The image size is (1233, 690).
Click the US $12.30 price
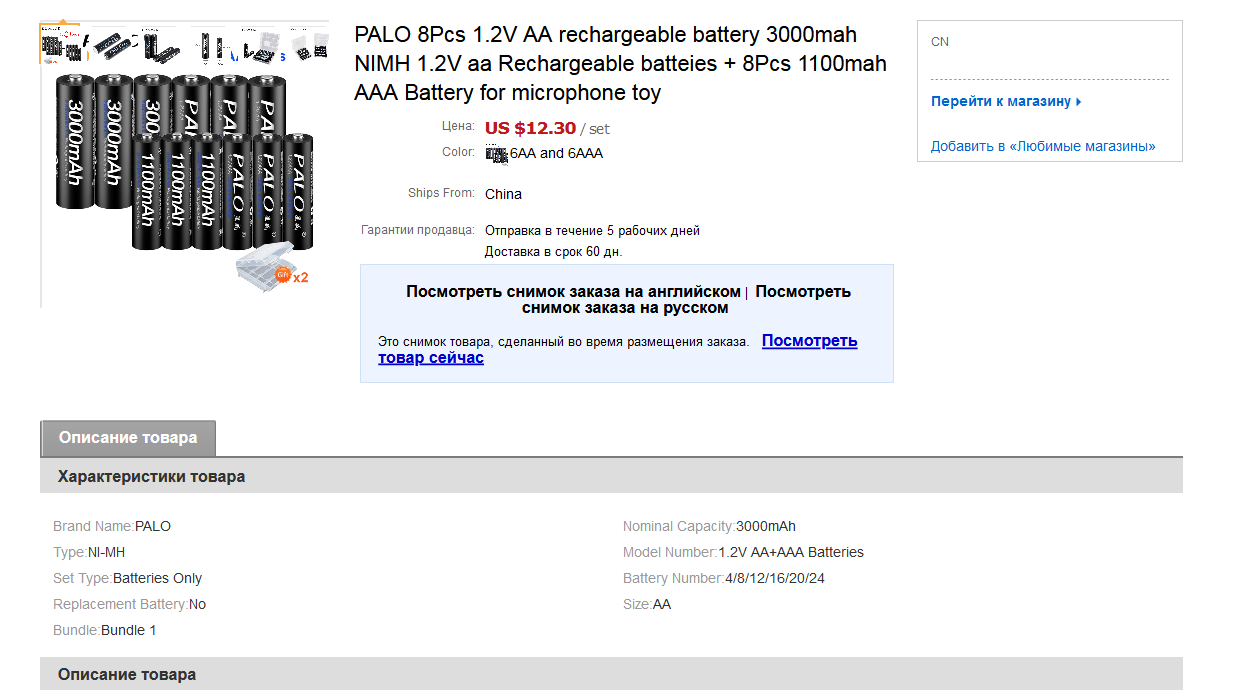[530, 128]
